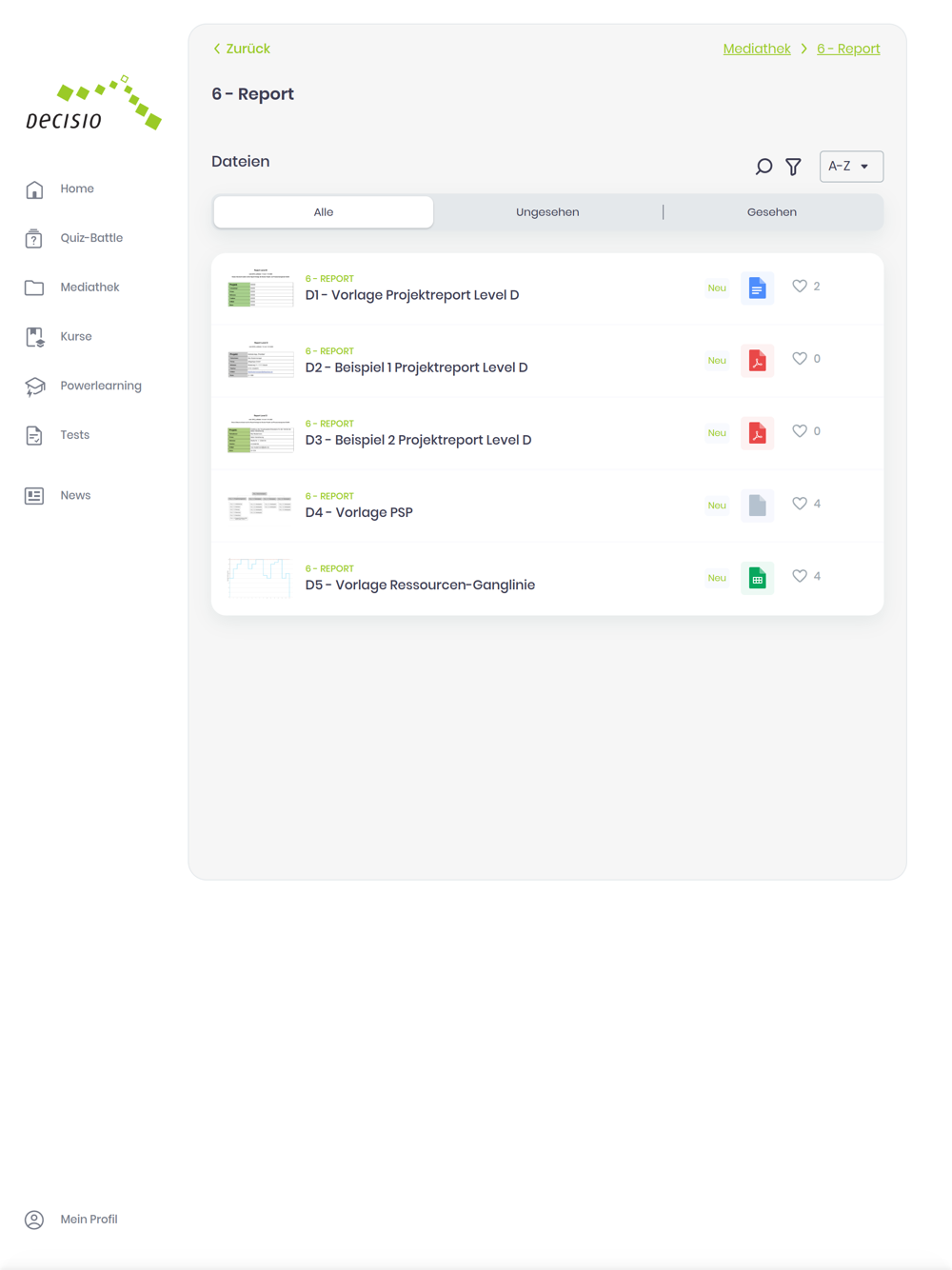Open file D5 - Vorlage Ressourcen-Ganglinie

point(420,585)
